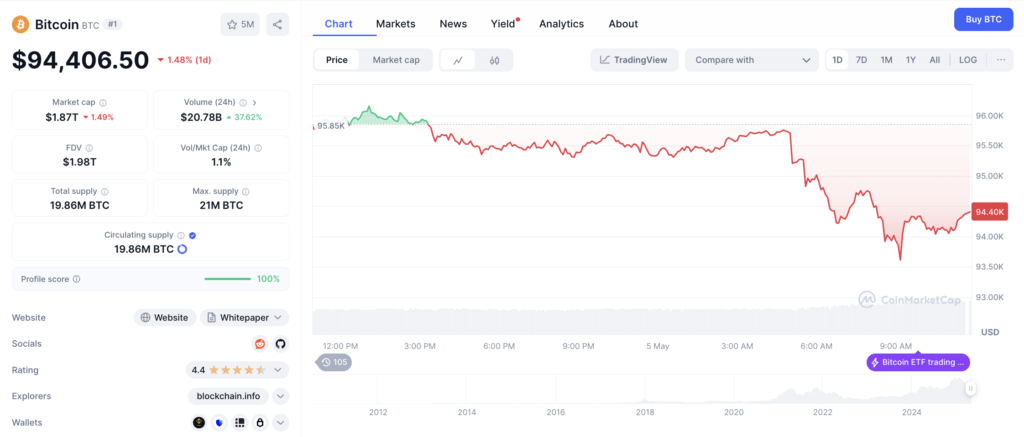Click the Profile score info icon
The image size is (1024, 437).
point(76,279)
